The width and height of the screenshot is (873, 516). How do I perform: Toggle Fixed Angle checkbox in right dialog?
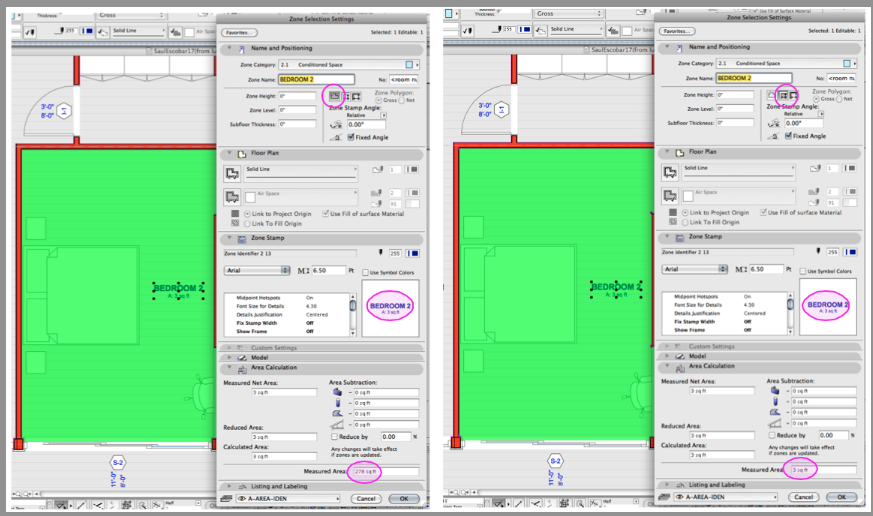click(788, 136)
